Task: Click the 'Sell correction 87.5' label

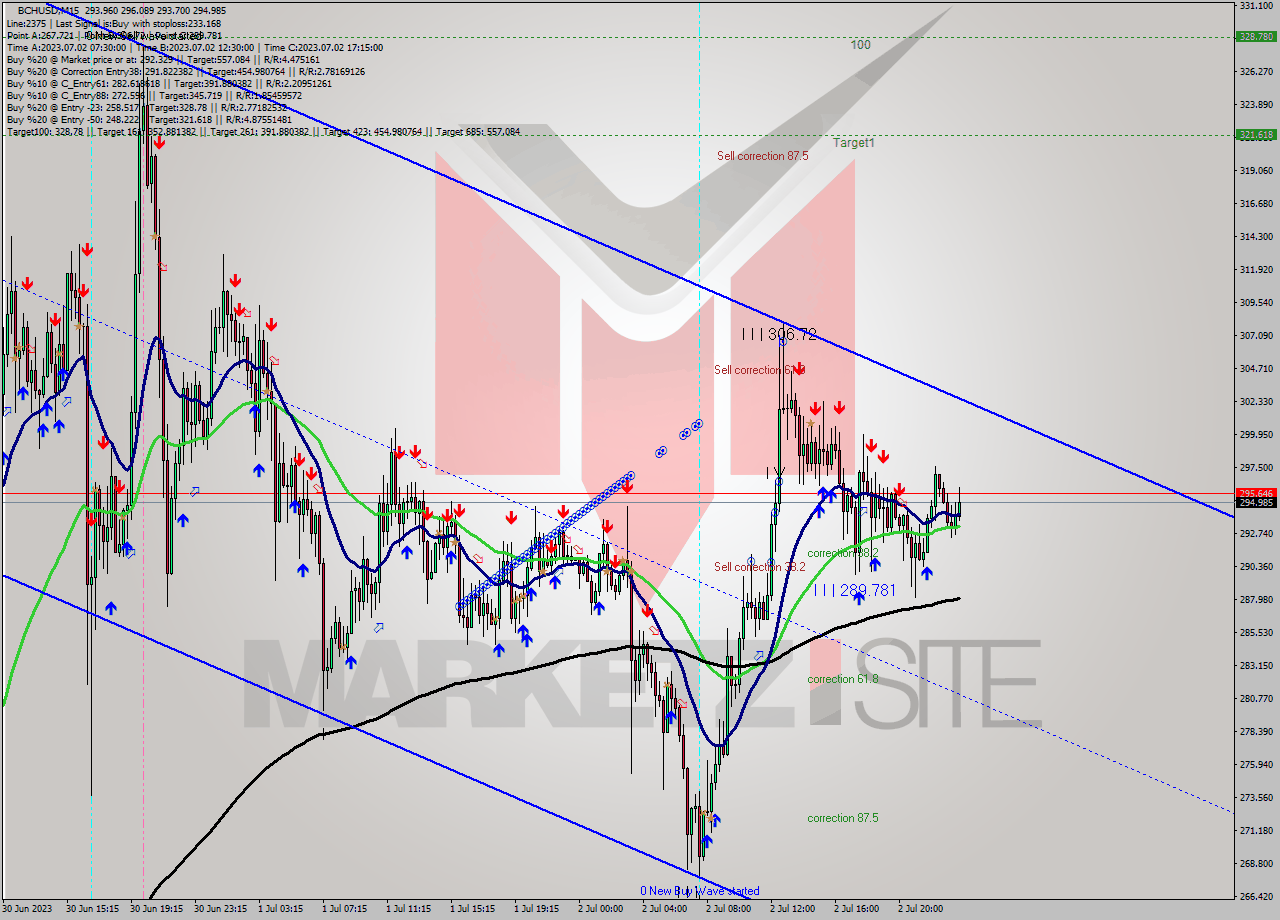Action: coord(762,156)
